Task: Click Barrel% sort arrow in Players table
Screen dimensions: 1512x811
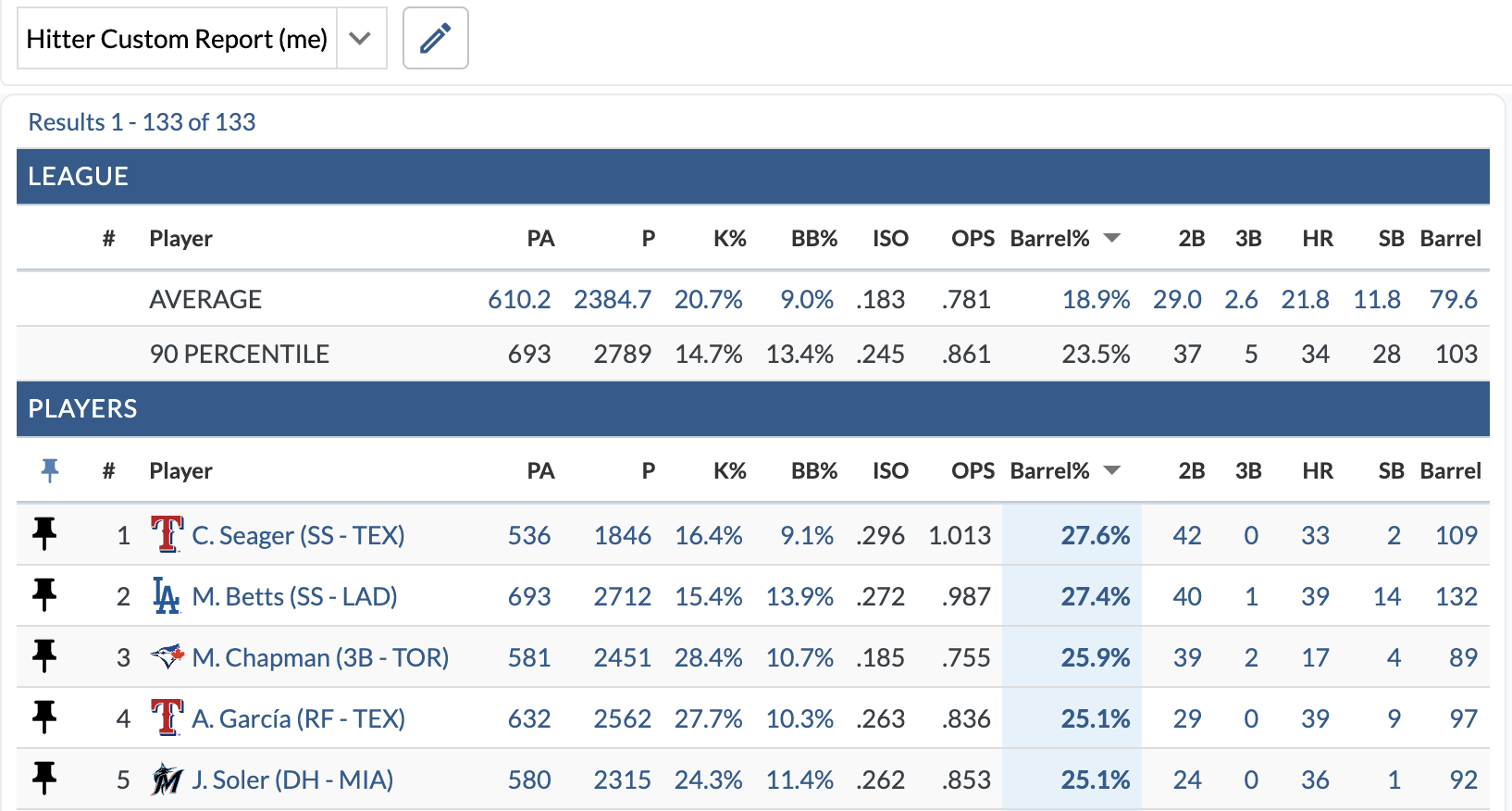Action: [1112, 471]
